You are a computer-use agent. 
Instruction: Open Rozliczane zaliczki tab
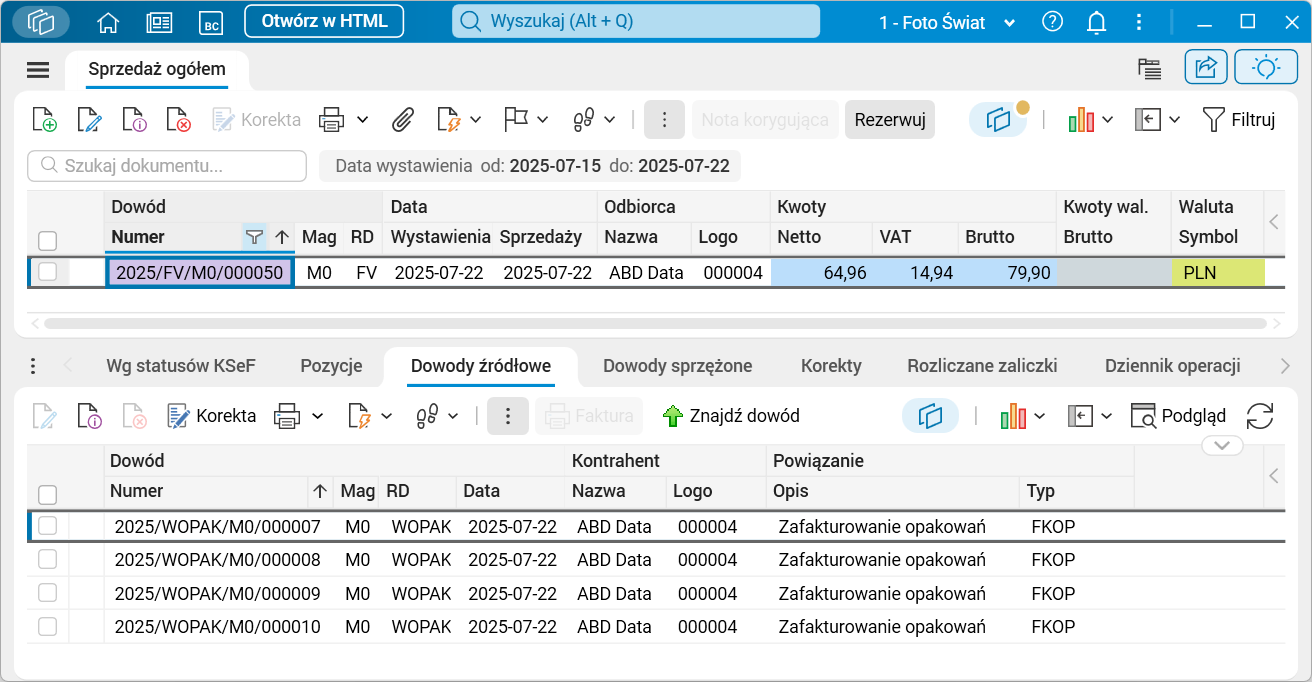click(982, 366)
